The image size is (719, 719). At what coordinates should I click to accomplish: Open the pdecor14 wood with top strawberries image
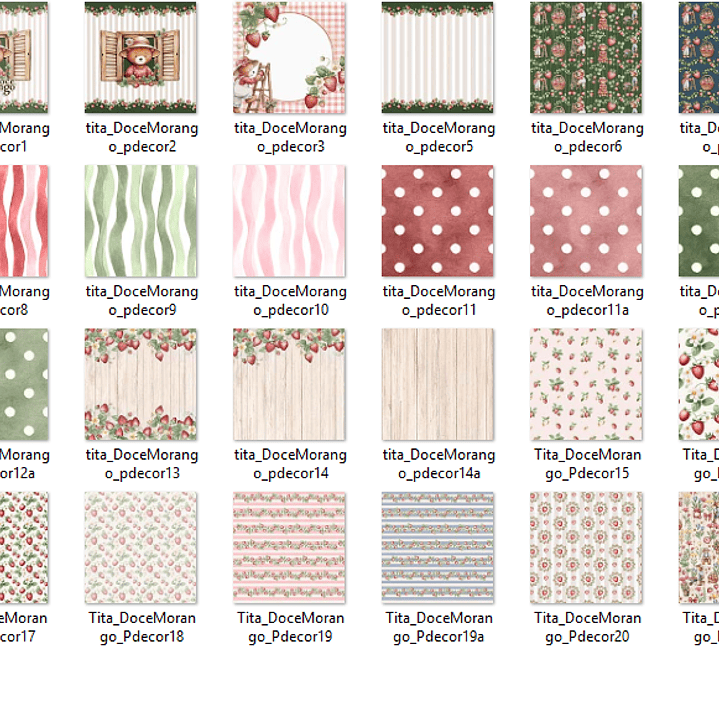click(289, 384)
